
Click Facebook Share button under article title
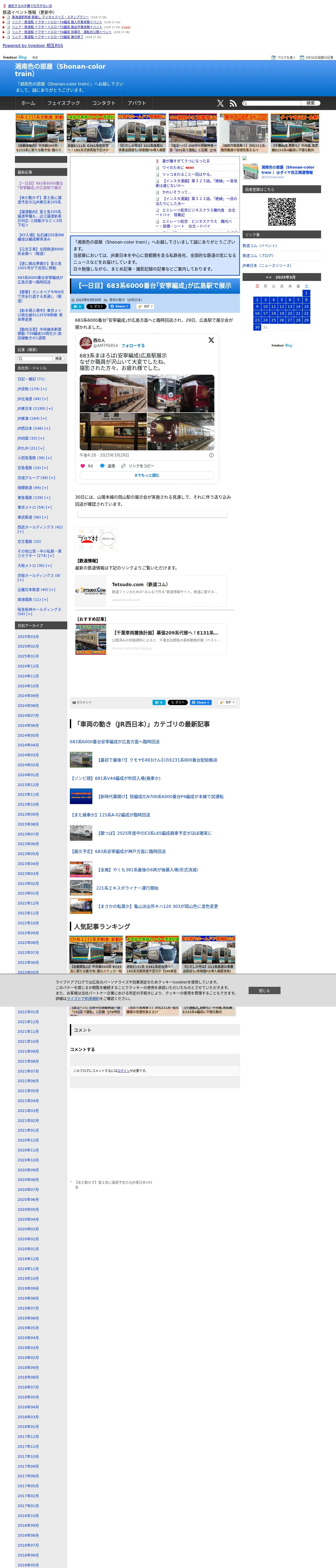[120, 307]
